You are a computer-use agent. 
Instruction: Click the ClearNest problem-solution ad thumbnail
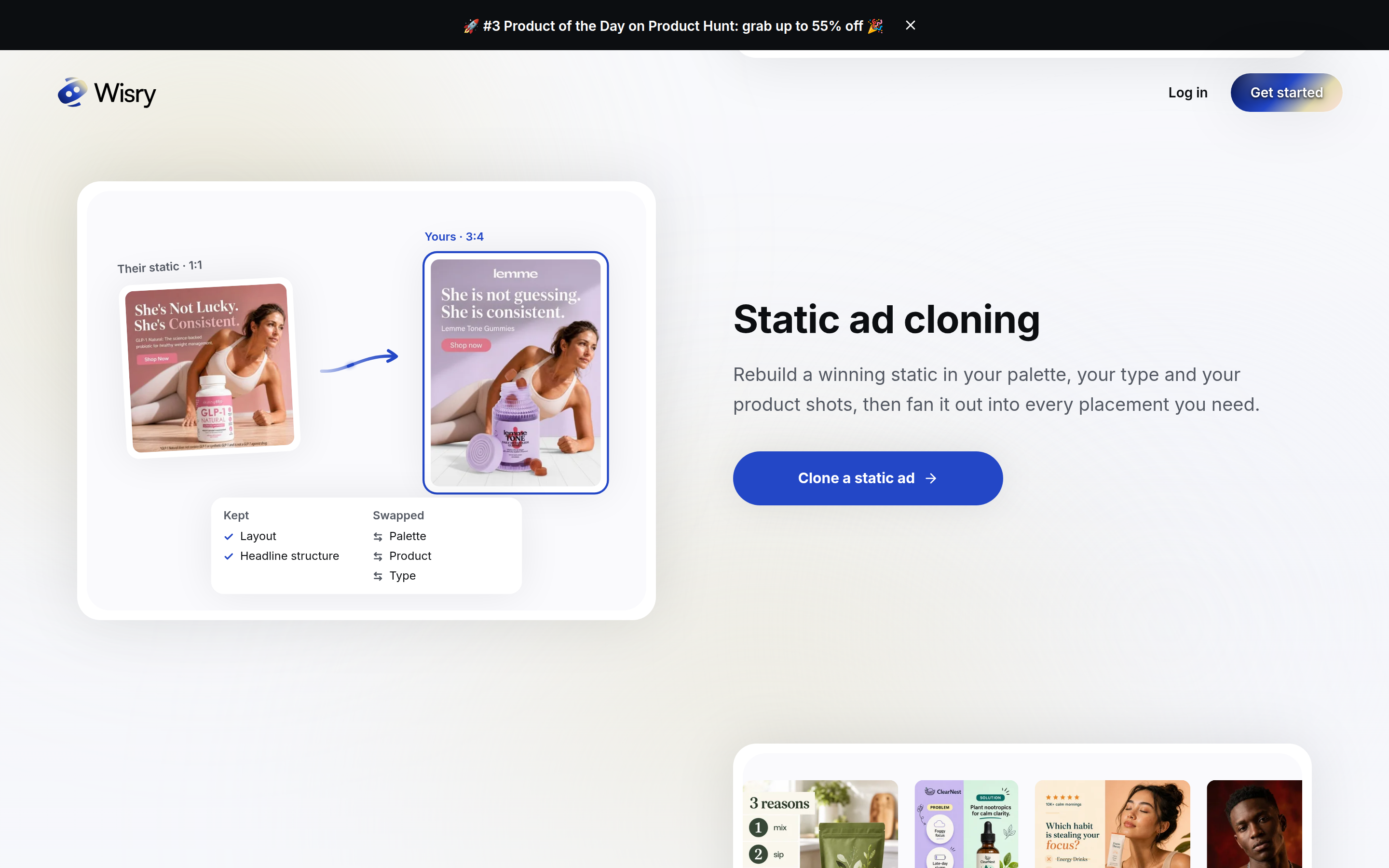[x=966, y=824]
